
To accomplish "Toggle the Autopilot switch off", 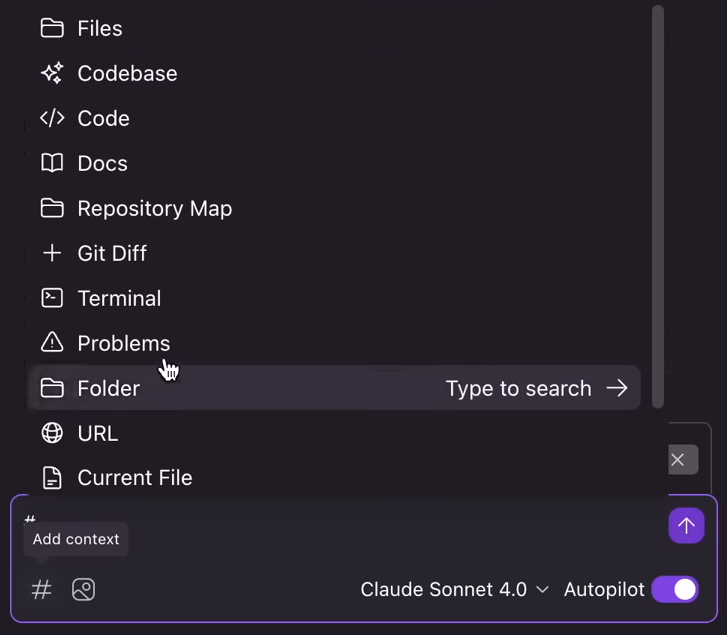I will point(675,590).
